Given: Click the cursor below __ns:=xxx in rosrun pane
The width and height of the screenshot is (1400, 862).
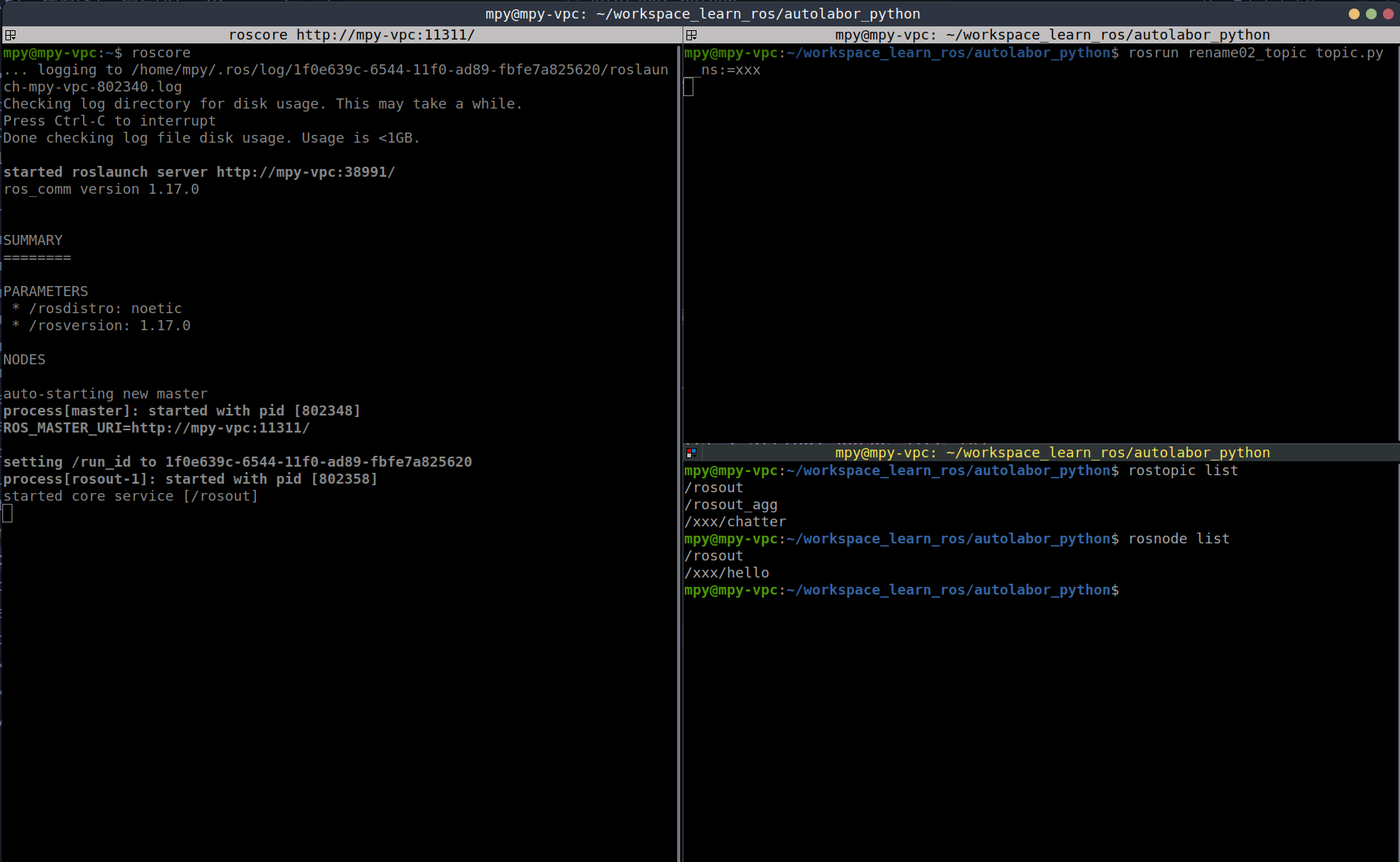Looking at the screenshot, I should point(689,87).
